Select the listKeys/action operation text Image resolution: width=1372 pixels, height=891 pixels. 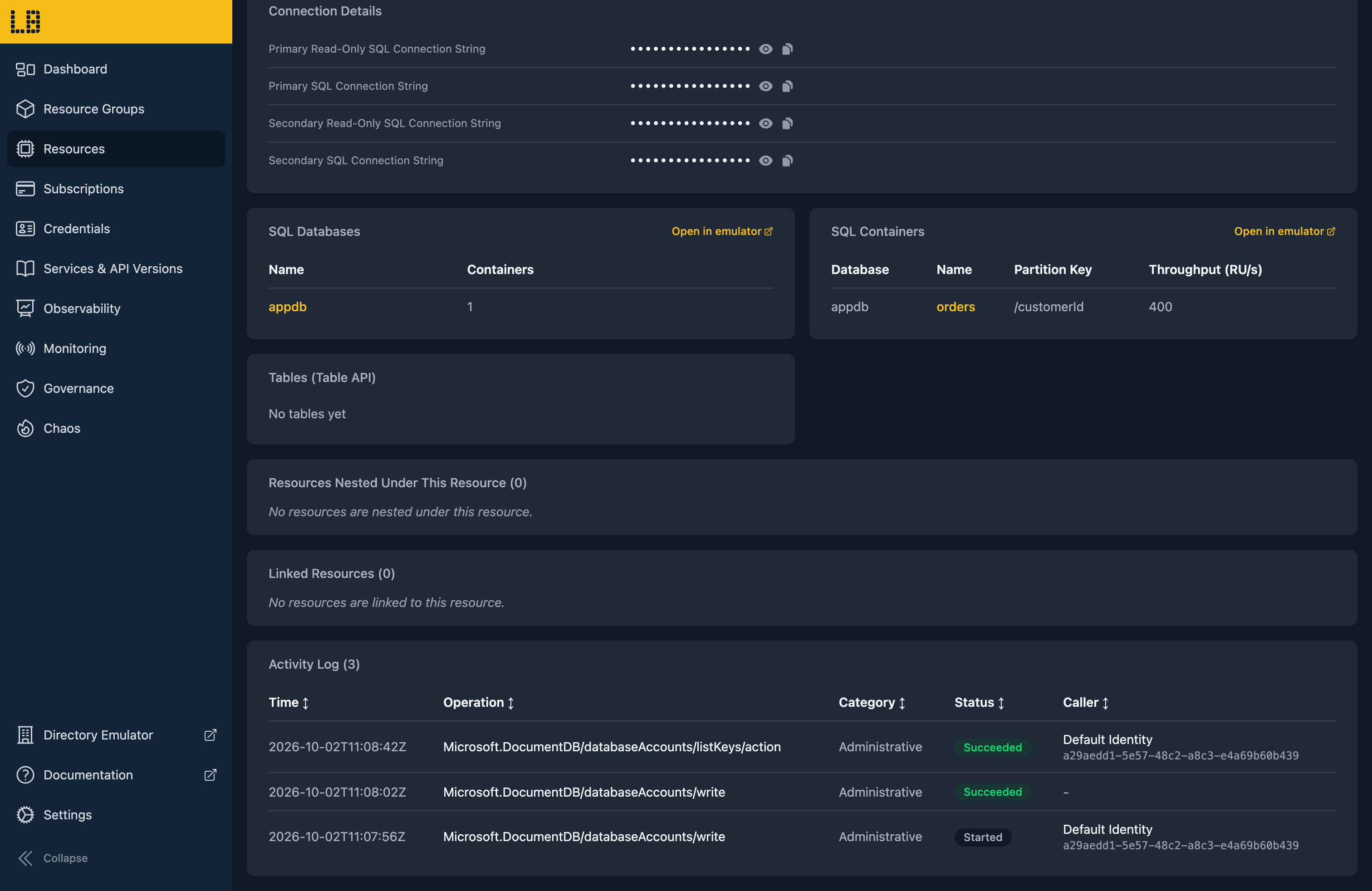[x=612, y=747]
